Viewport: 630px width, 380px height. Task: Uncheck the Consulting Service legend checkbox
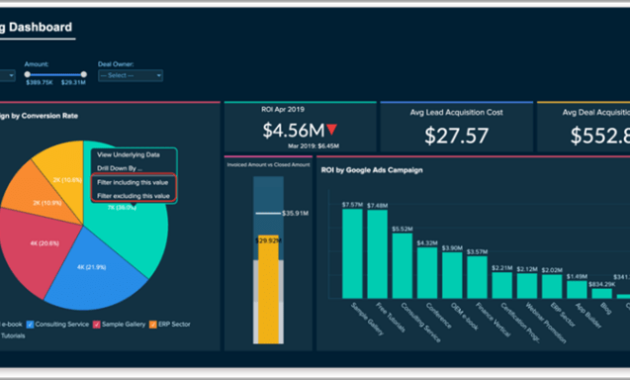30,325
